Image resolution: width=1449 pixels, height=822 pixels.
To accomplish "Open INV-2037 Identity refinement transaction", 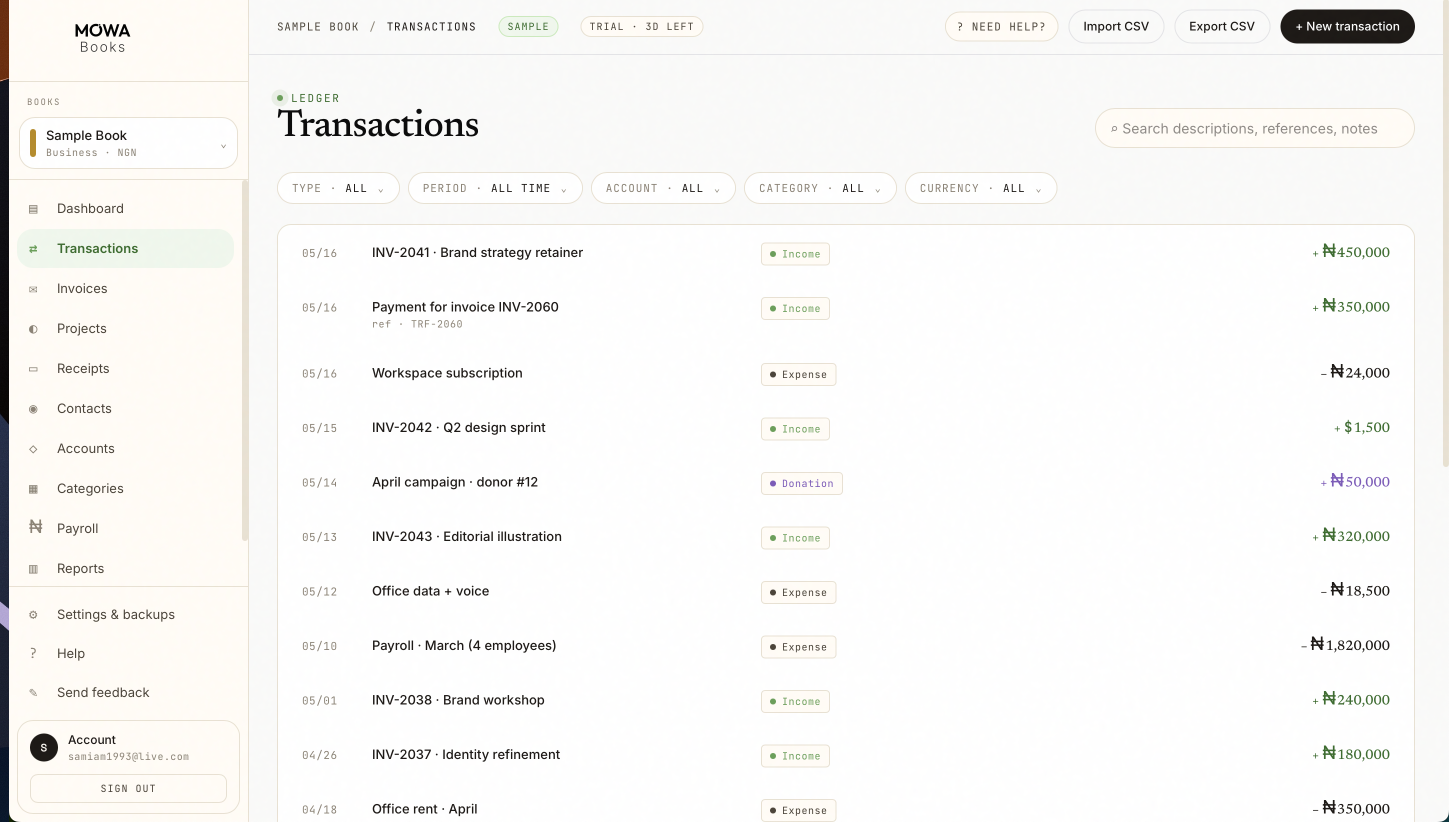I will [x=845, y=755].
